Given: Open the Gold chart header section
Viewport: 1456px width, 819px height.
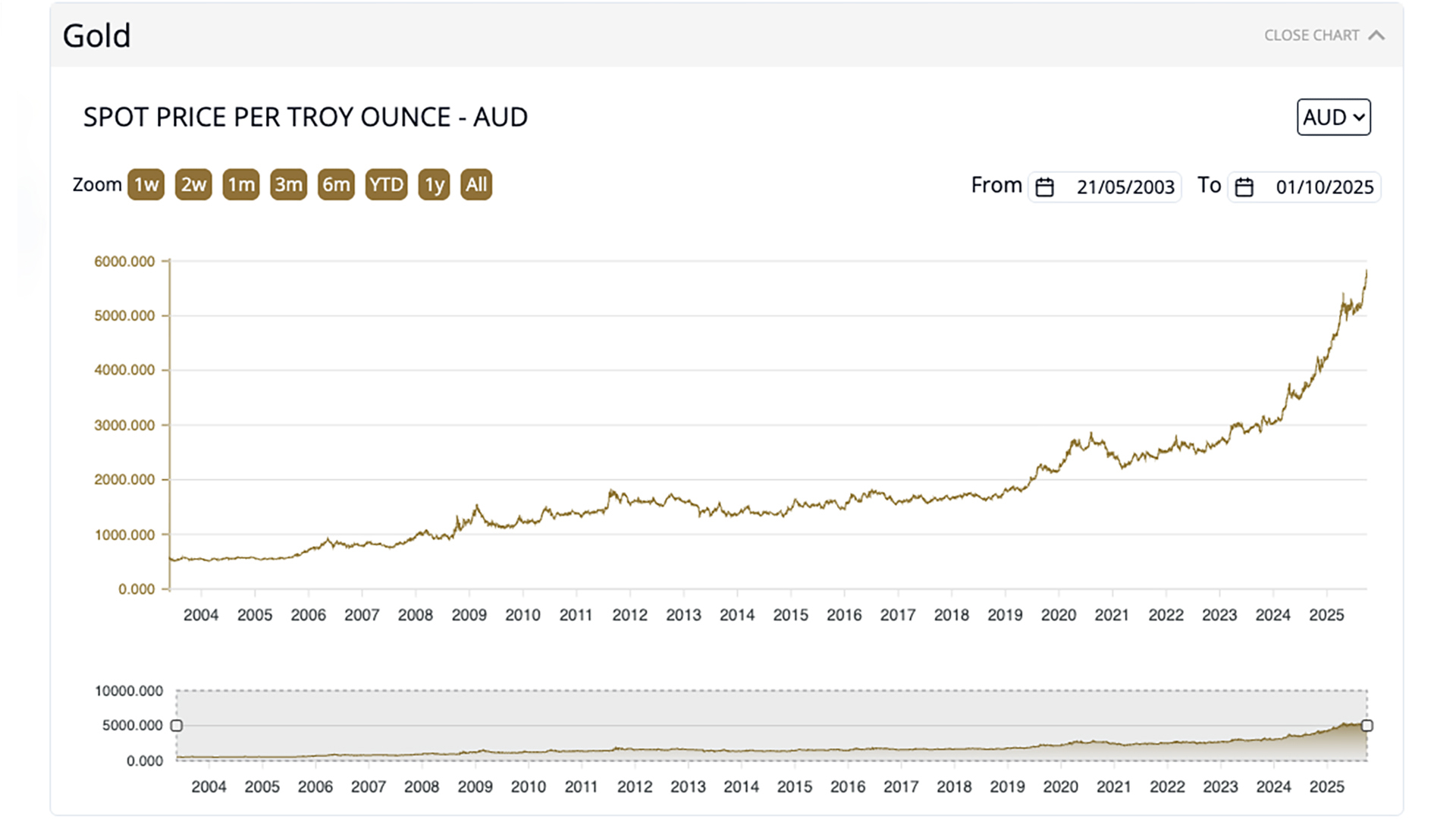Looking at the screenshot, I should point(97,35).
